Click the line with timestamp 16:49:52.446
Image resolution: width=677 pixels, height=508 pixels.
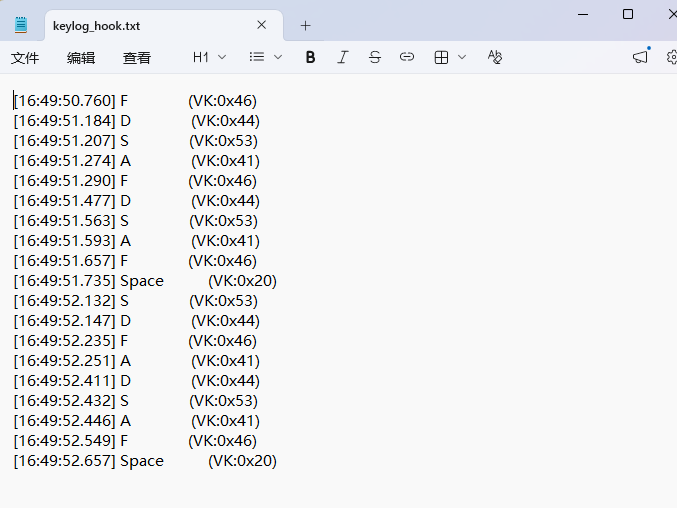136,421
